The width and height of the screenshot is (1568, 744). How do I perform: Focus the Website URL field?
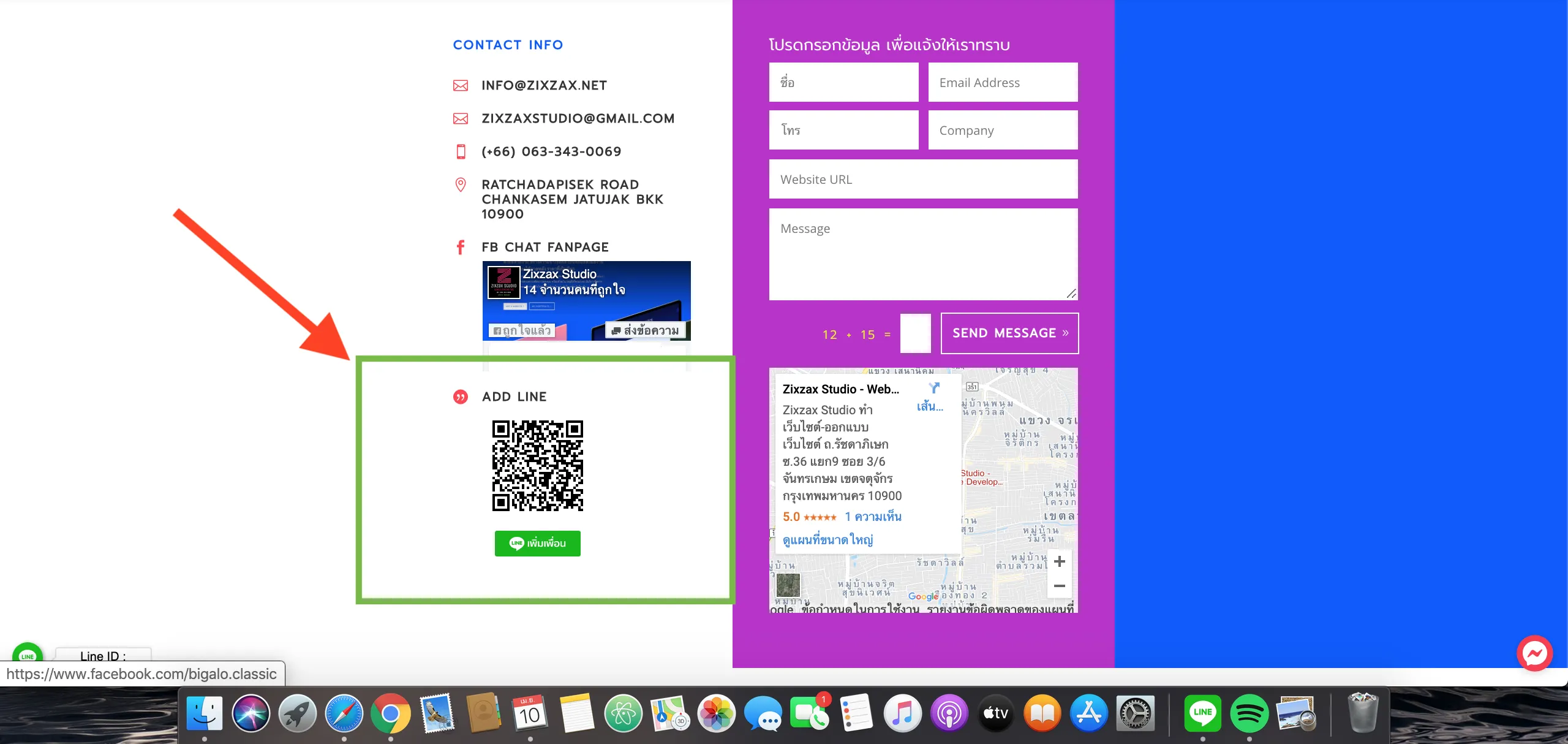click(x=924, y=179)
